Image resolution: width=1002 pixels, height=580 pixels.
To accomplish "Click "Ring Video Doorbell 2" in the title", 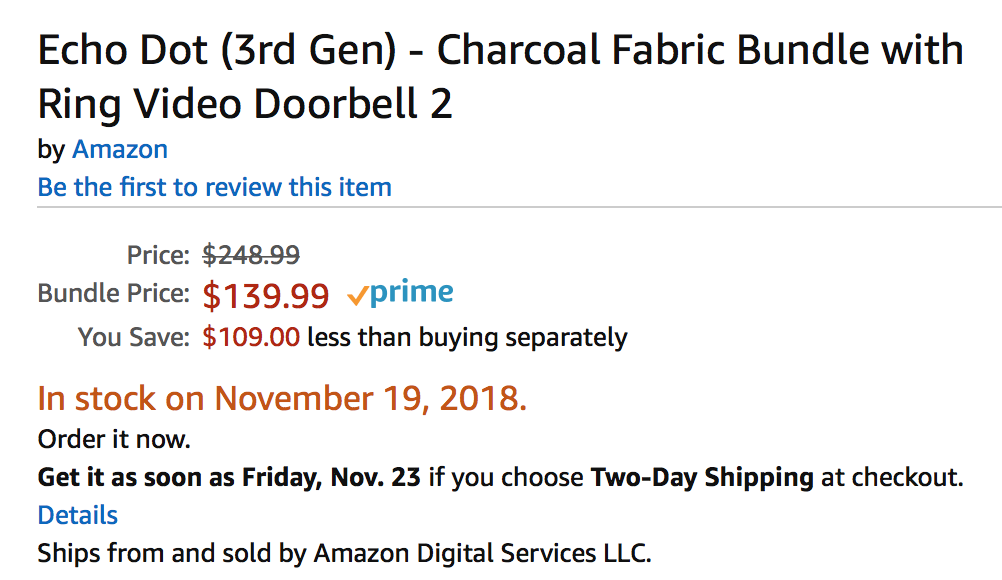I will click(x=245, y=104).
